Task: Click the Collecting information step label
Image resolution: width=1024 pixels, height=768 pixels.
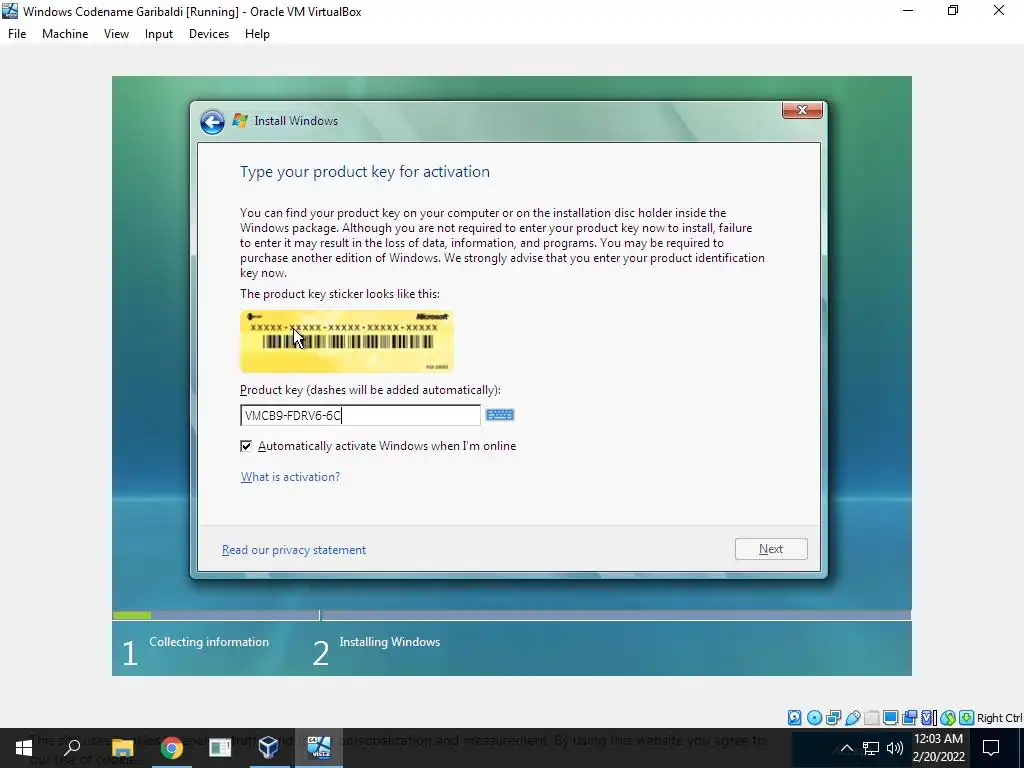Action: coord(209,642)
